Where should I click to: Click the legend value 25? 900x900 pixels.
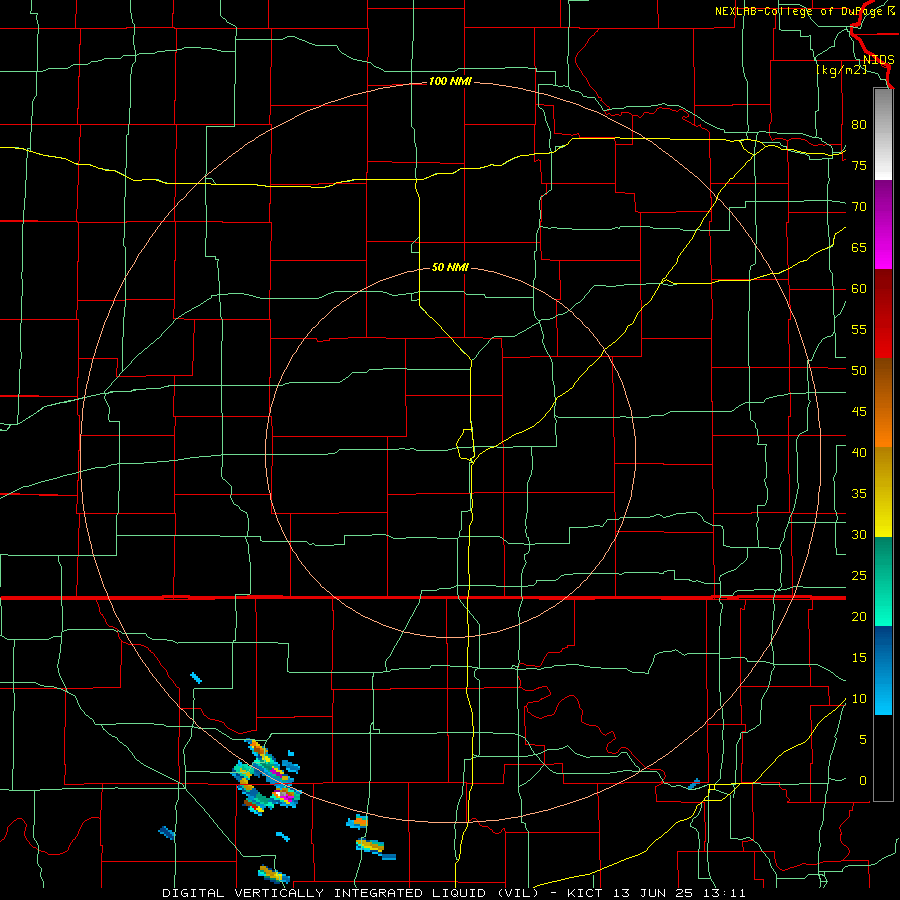click(x=859, y=576)
